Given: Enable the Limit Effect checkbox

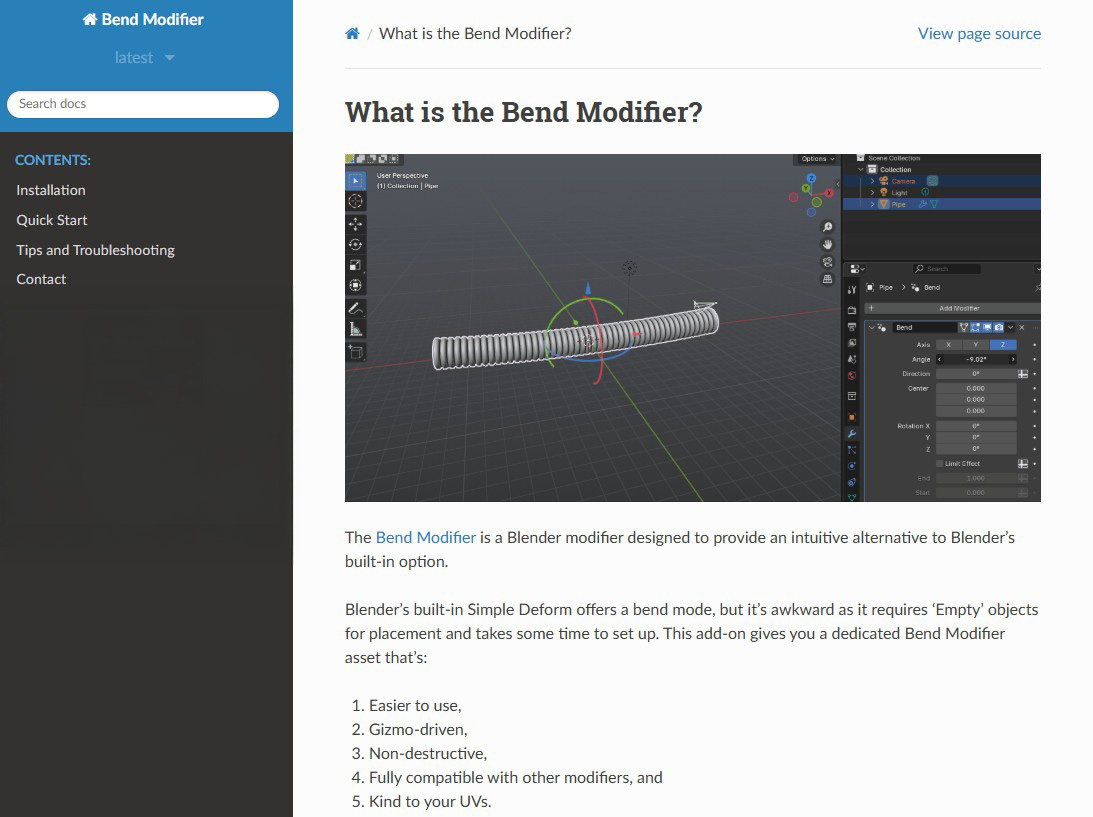Looking at the screenshot, I should [x=940, y=464].
